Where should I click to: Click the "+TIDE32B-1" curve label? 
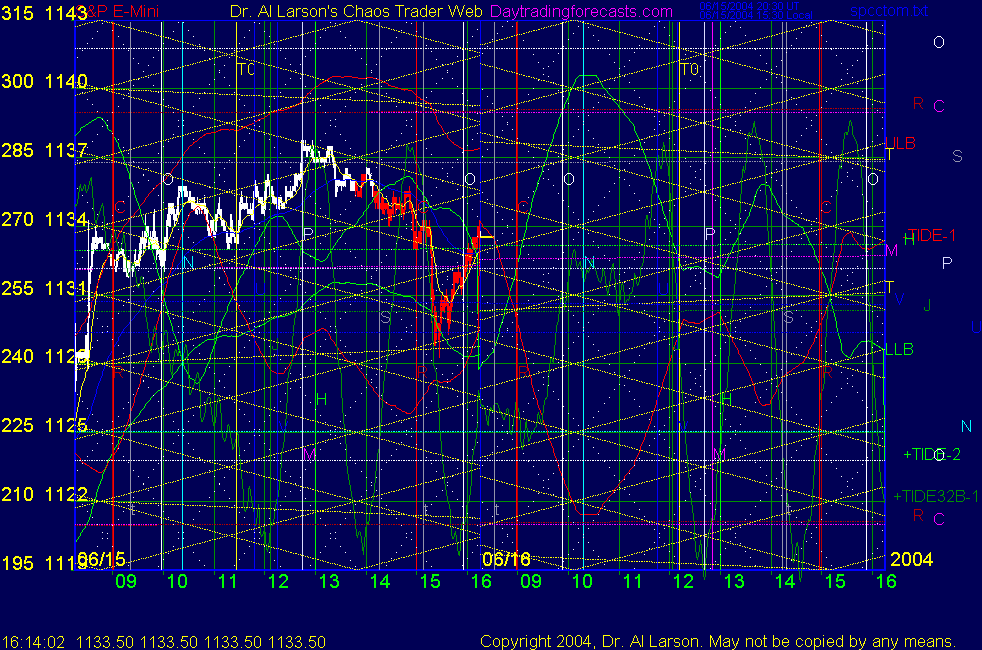coord(936,497)
